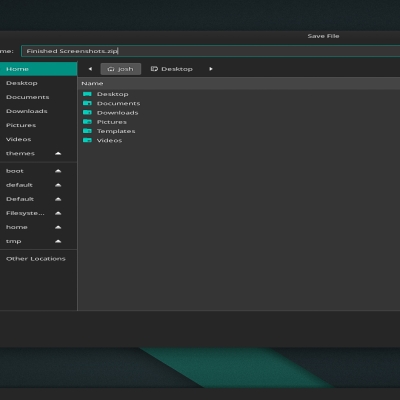Eject the home volume

(x=58, y=227)
